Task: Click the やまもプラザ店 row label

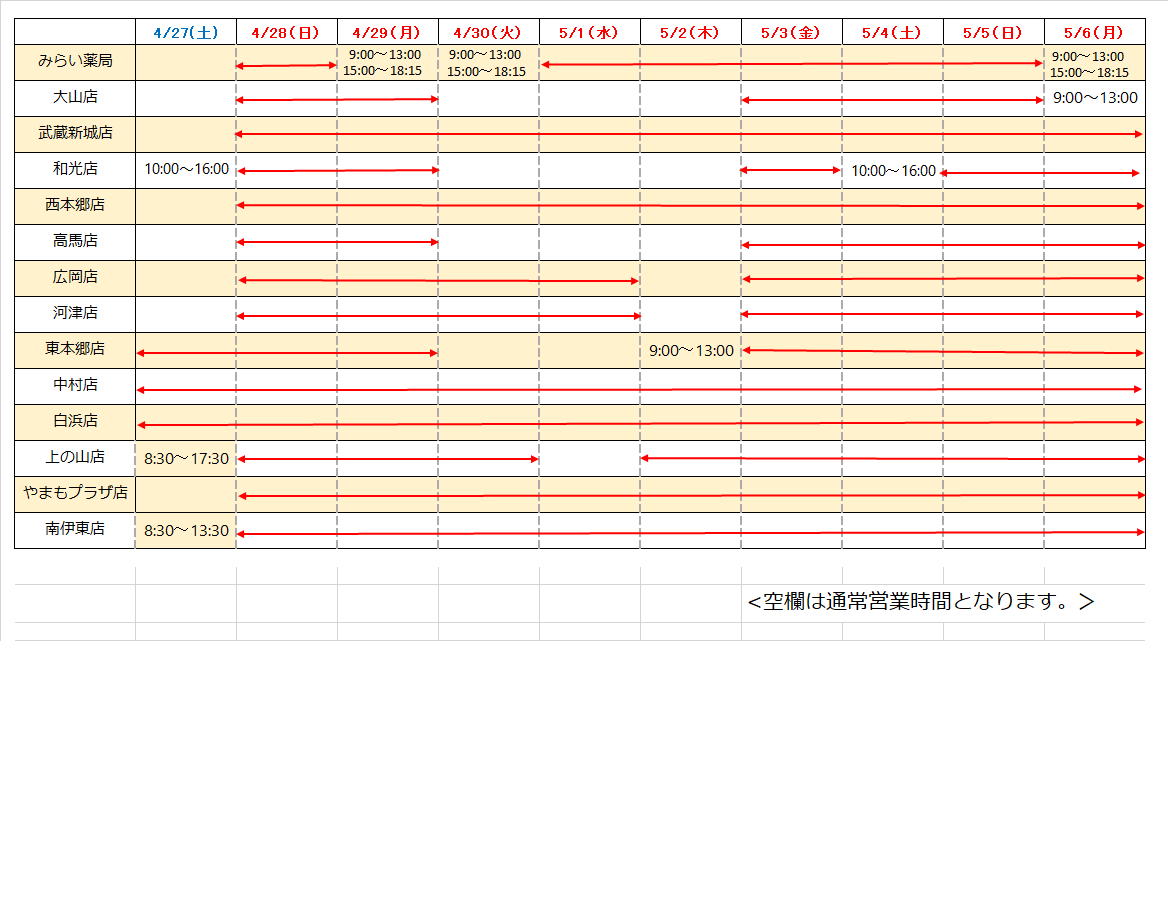Action: click(x=74, y=494)
